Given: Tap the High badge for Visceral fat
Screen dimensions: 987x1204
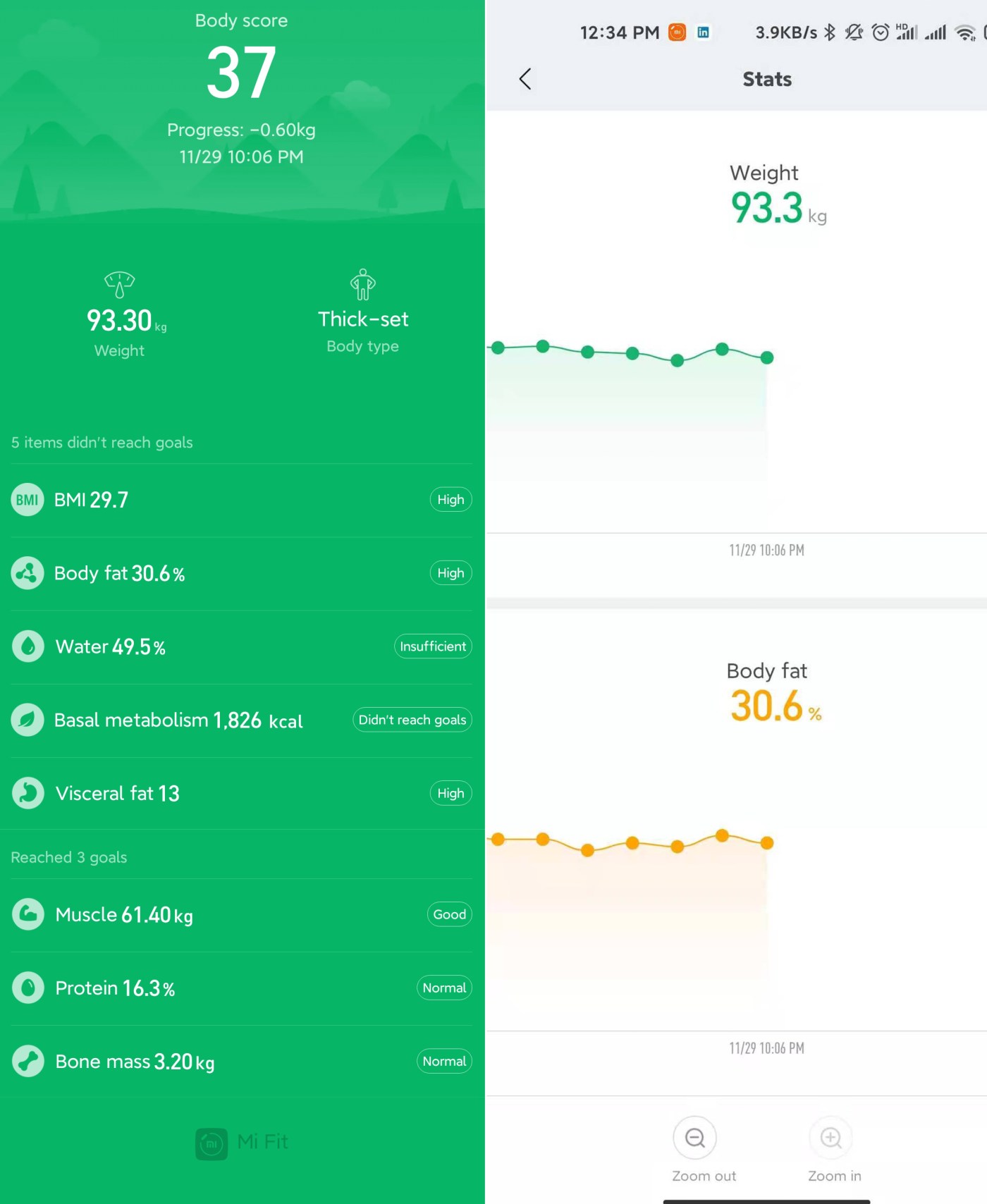Looking at the screenshot, I should (450, 793).
